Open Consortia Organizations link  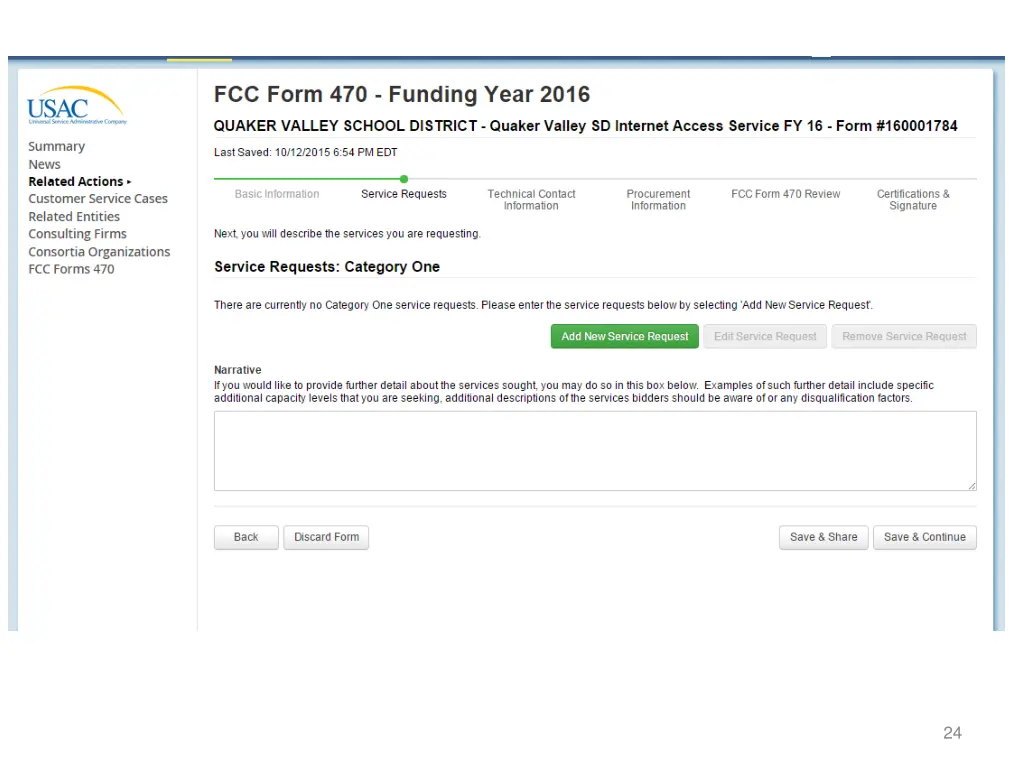click(x=99, y=251)
